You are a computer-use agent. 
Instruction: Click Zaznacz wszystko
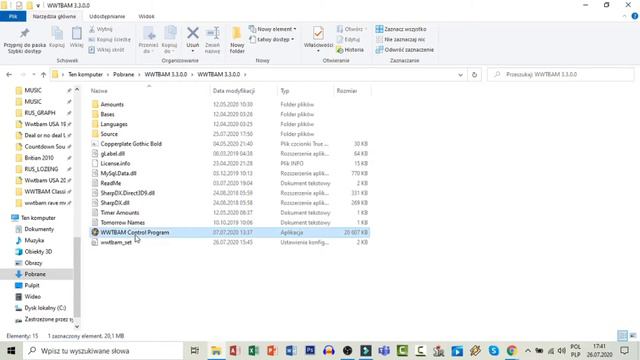(x=401, y=29)
